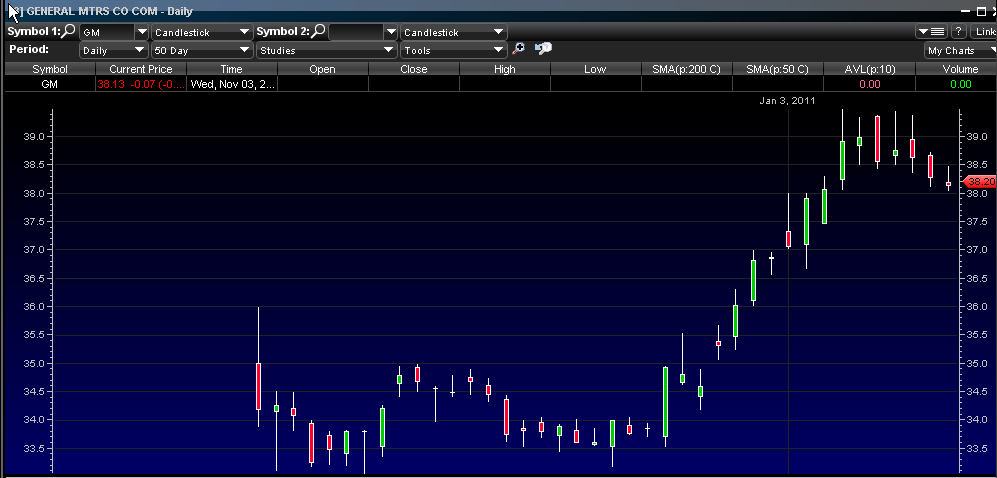Click the green 0.00 Volume value
This screenshot has width=997, height=478.
tap(961, 84)
